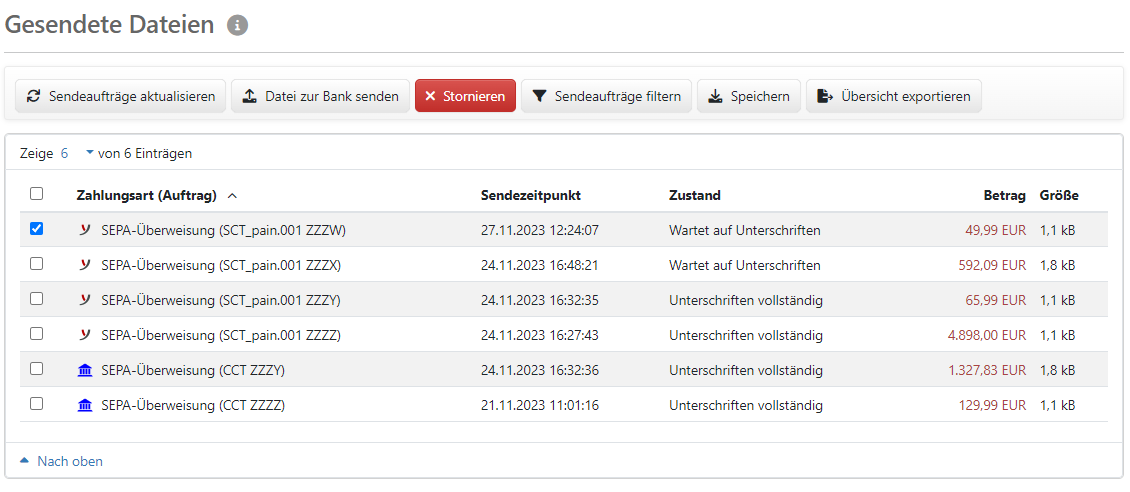Click the funnel icon in Sendeaufträge filtern

coord(539,96)
